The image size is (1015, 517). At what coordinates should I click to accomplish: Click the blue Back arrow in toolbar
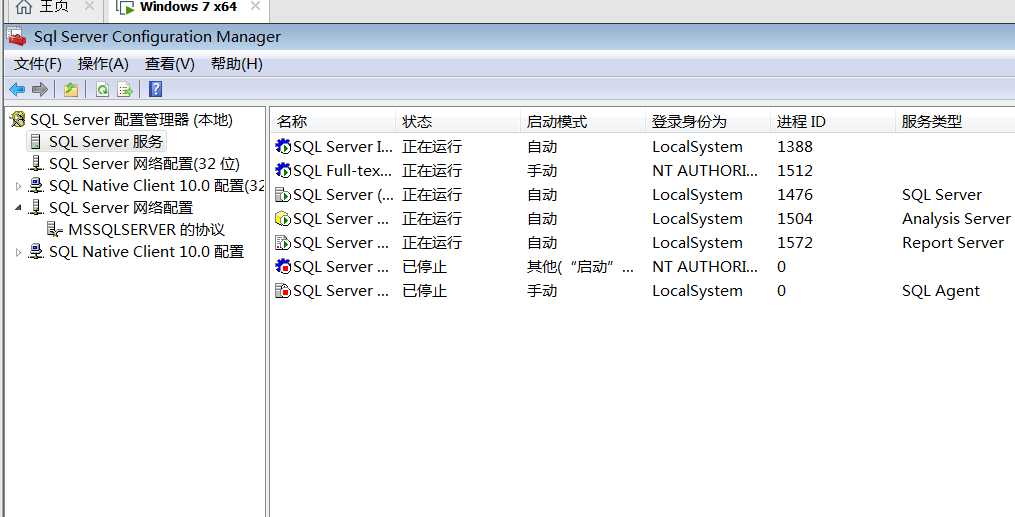[x=17, y=89]
